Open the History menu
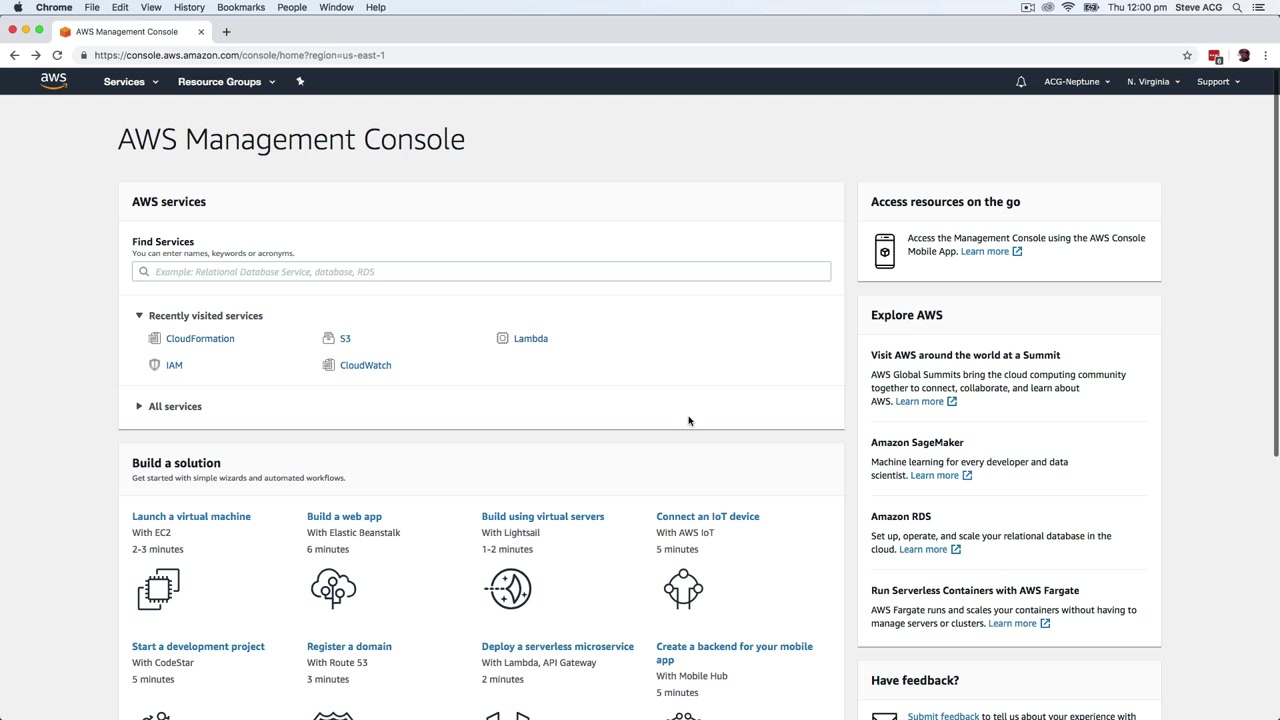 [x=189, y=7]
